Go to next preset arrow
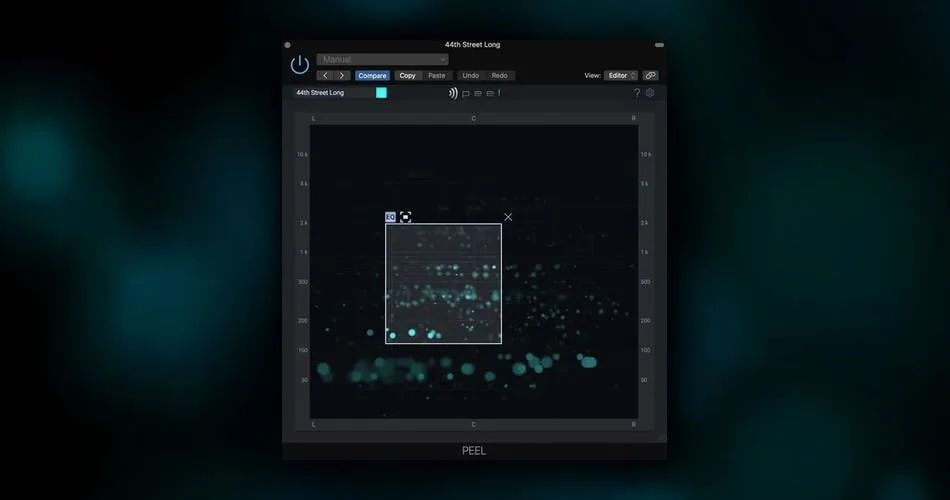 pyautogui.click(x=342, y=76)
